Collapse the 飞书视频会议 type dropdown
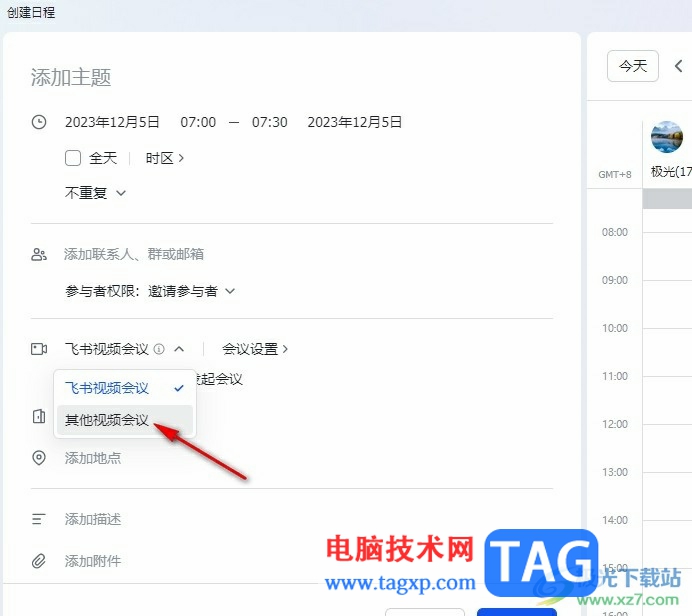692x616 pixels. pos(179,349)
